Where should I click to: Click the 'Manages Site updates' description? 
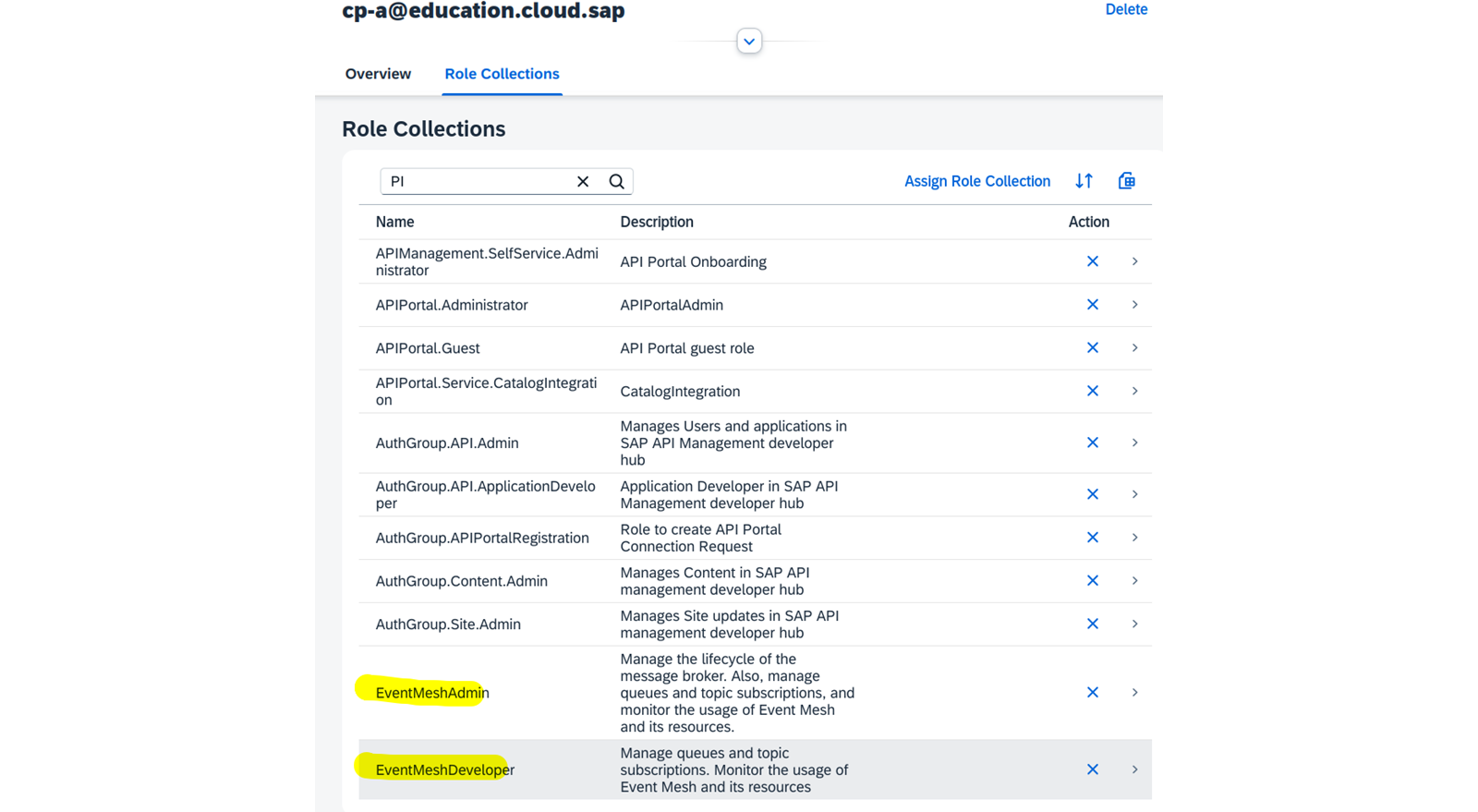click(730, 624)
